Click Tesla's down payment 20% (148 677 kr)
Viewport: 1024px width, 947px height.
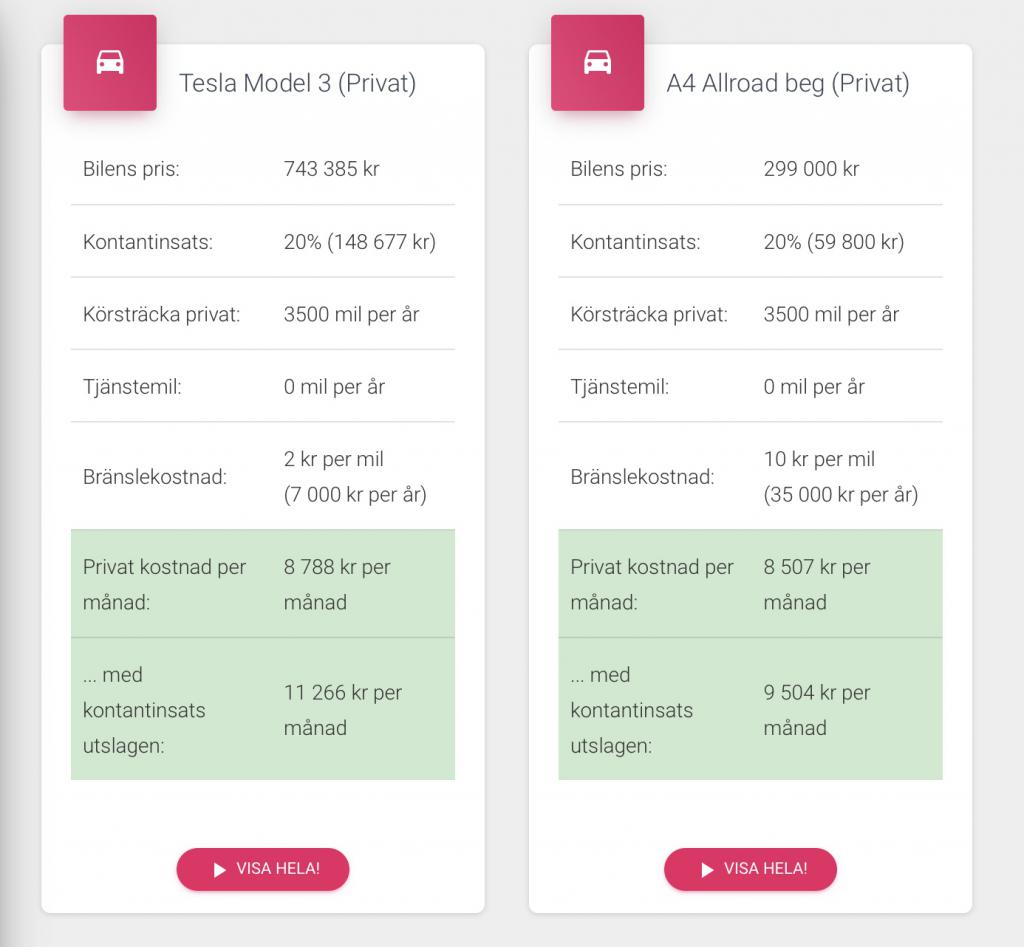[359, 242]
